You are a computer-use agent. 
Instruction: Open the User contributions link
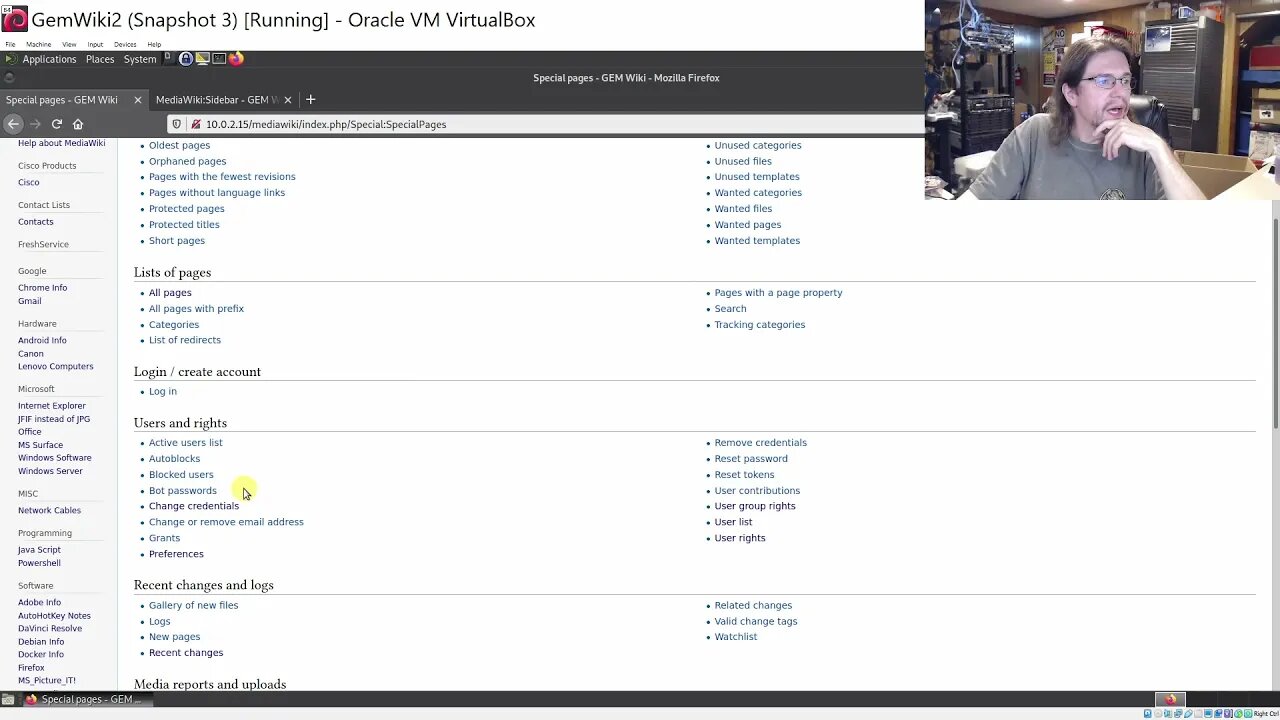pos(757,491)
